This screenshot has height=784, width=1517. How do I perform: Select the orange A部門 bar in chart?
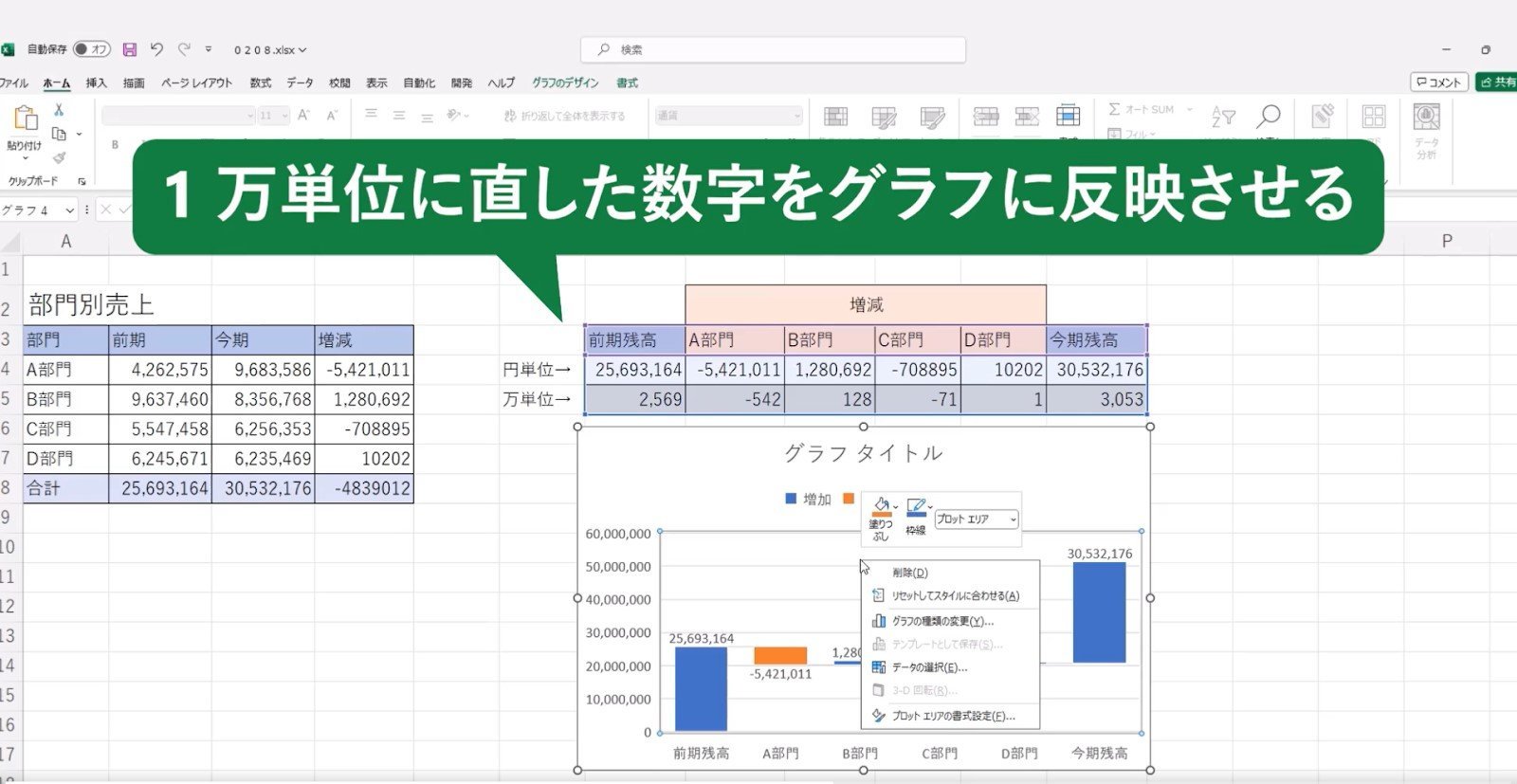[x=780, y=656]
